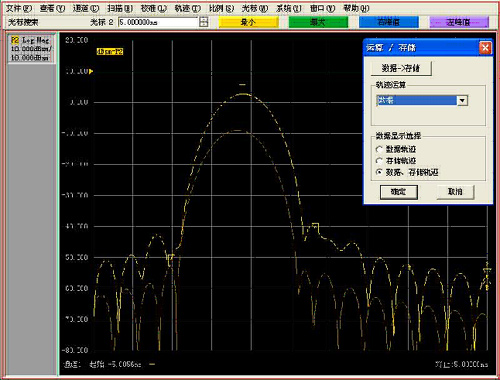Select the P2 Log Mag trace status box

pos(31,49)
